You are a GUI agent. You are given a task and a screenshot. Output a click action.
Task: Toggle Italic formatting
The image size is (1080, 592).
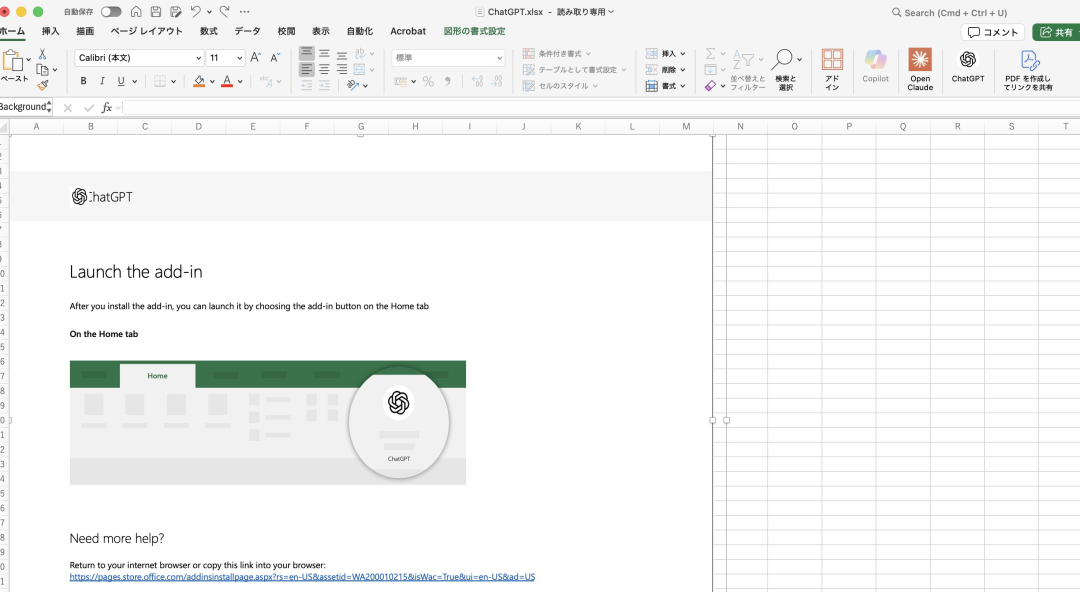click(x=102, y=81)
